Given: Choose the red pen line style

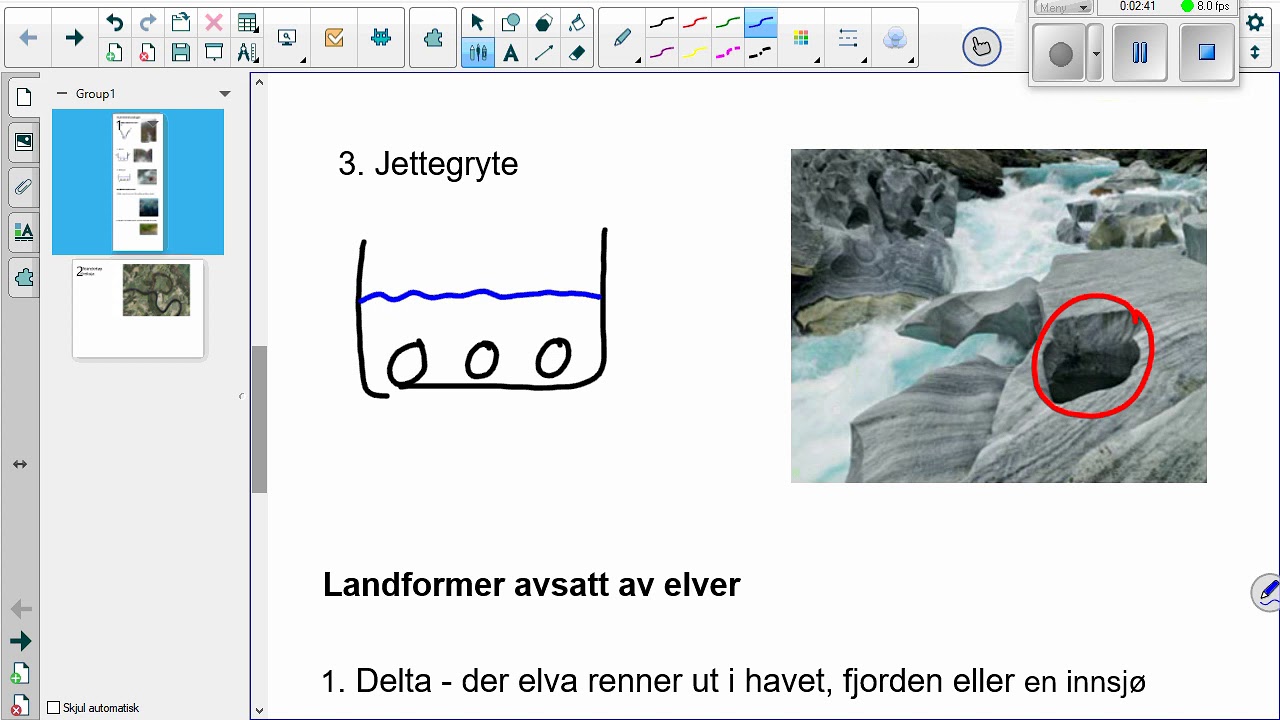Looking at the screenshot, I should point(694,22).
